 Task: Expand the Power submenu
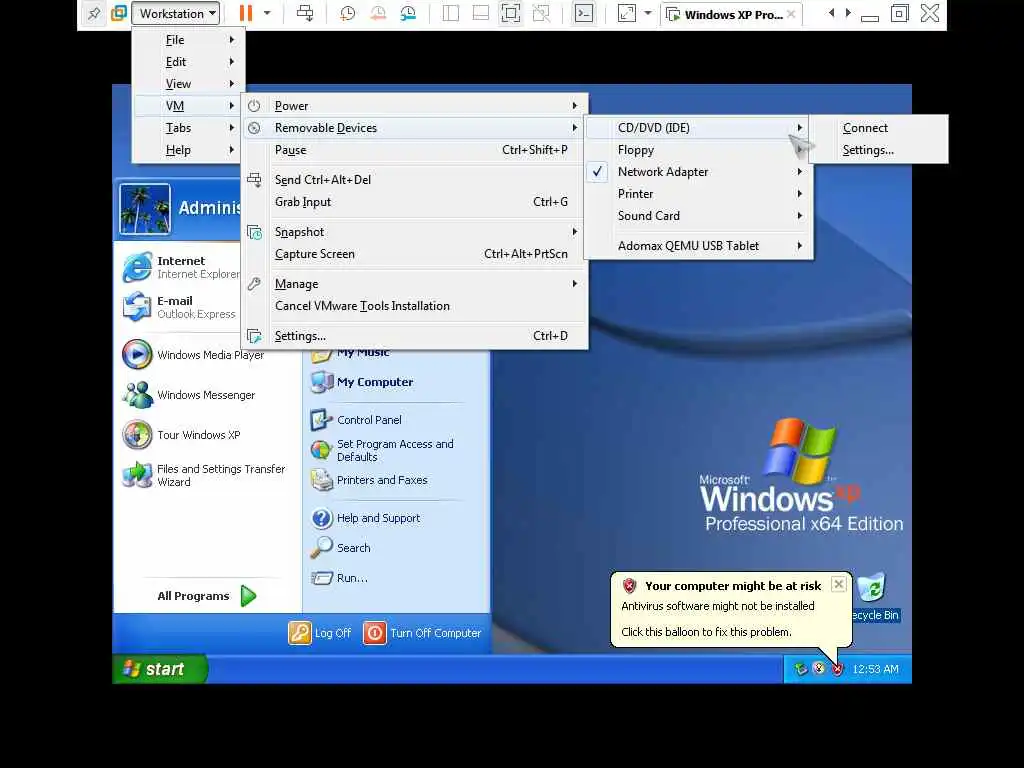coord(415,106)
